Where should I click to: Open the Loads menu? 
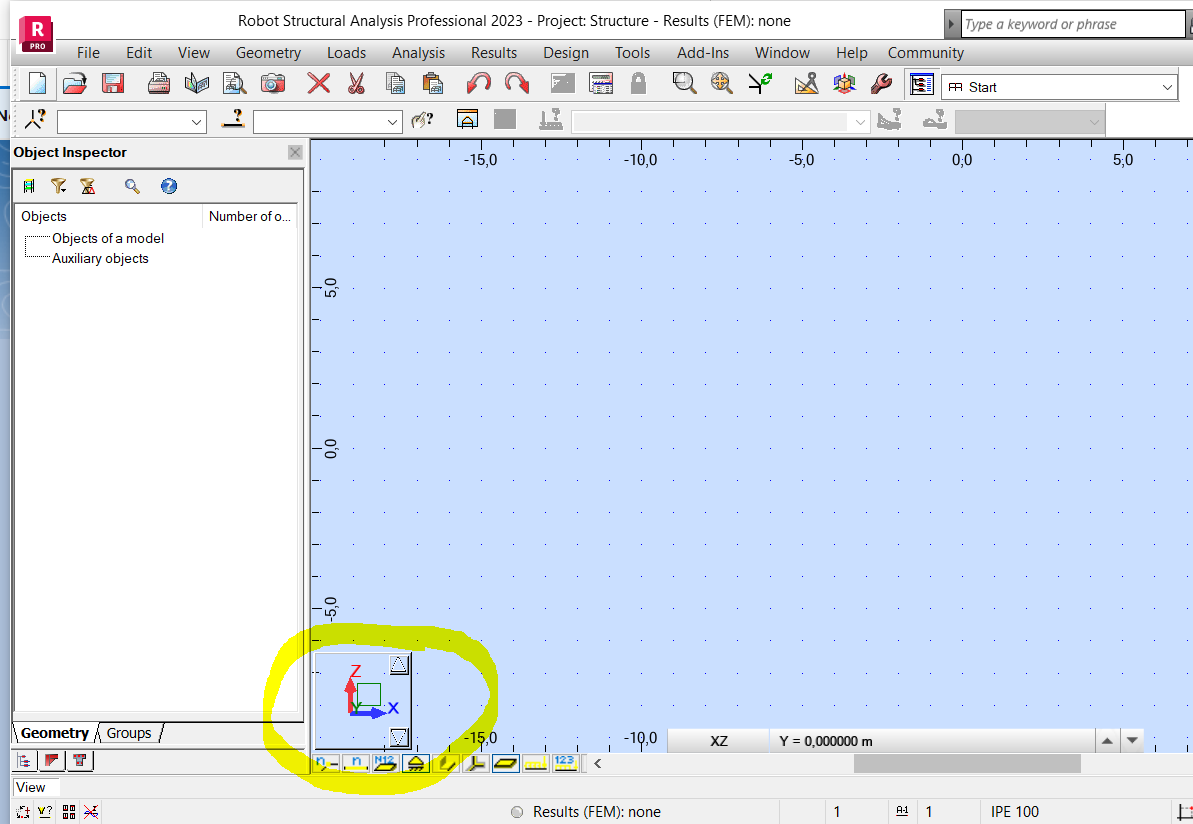[346, 52]
